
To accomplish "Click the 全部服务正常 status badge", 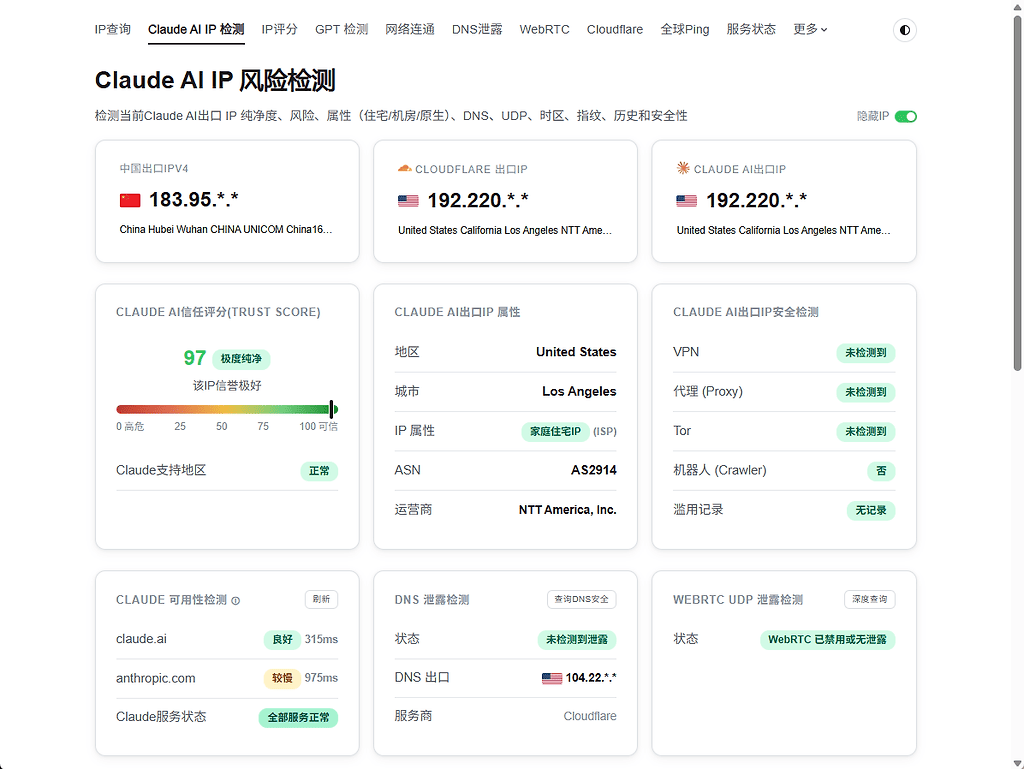I will [x=298, y=717].
